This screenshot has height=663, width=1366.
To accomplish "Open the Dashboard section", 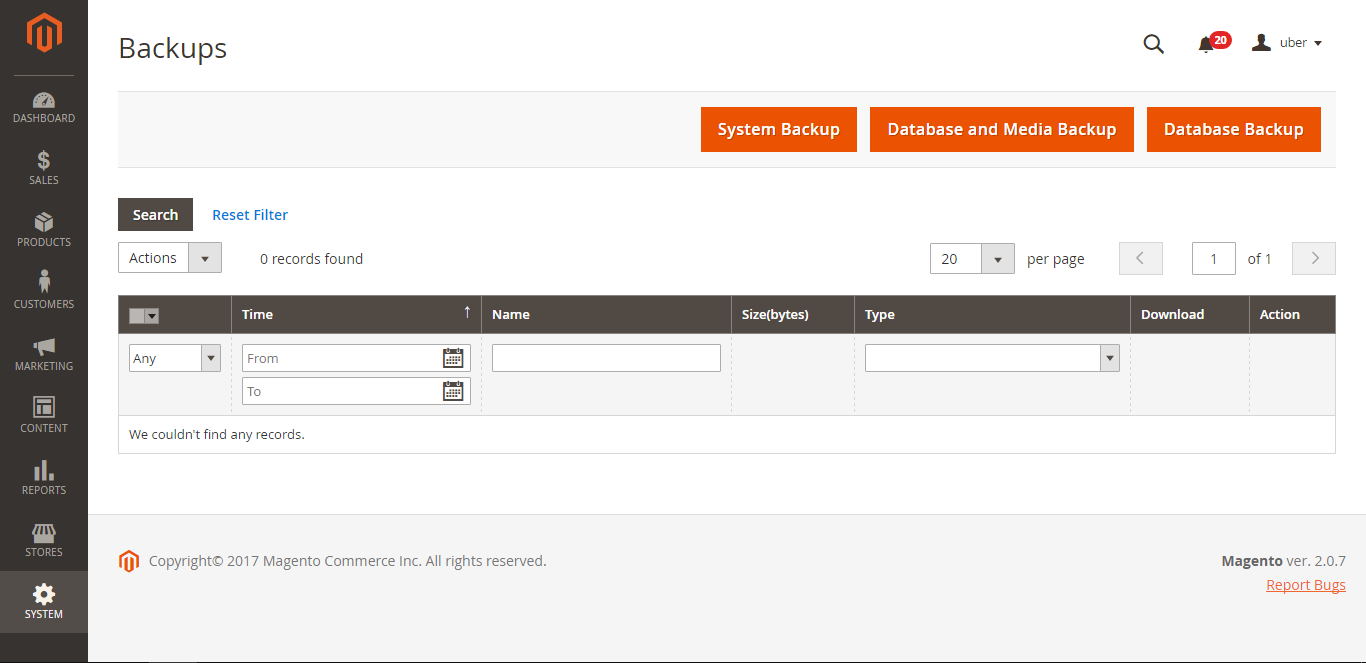I will [x=44, y=107].
